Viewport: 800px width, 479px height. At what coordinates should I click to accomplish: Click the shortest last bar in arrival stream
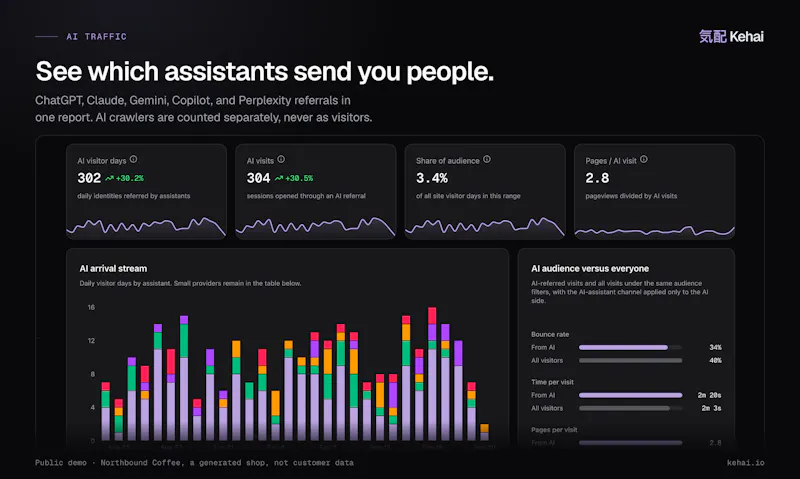coord(484,433)
